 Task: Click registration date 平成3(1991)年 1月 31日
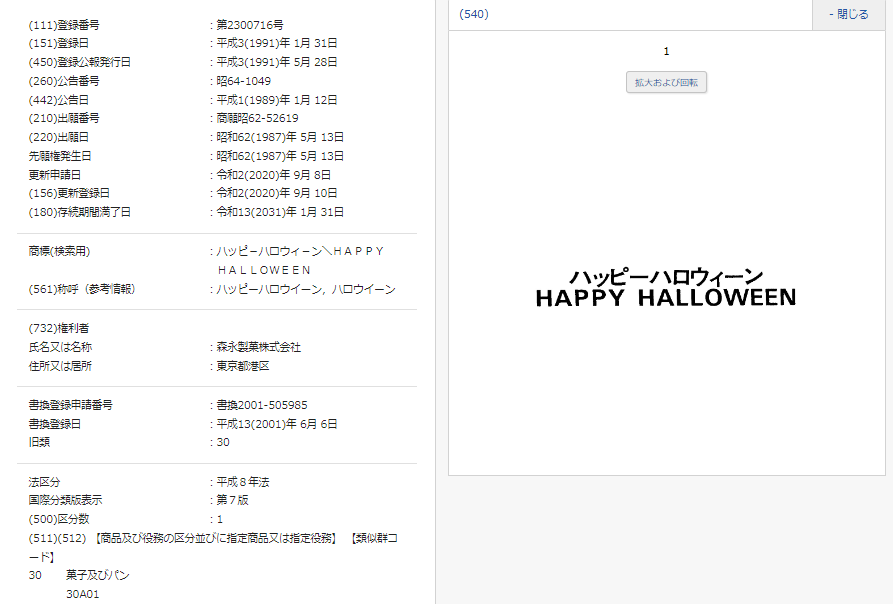(x=277, y=43)
